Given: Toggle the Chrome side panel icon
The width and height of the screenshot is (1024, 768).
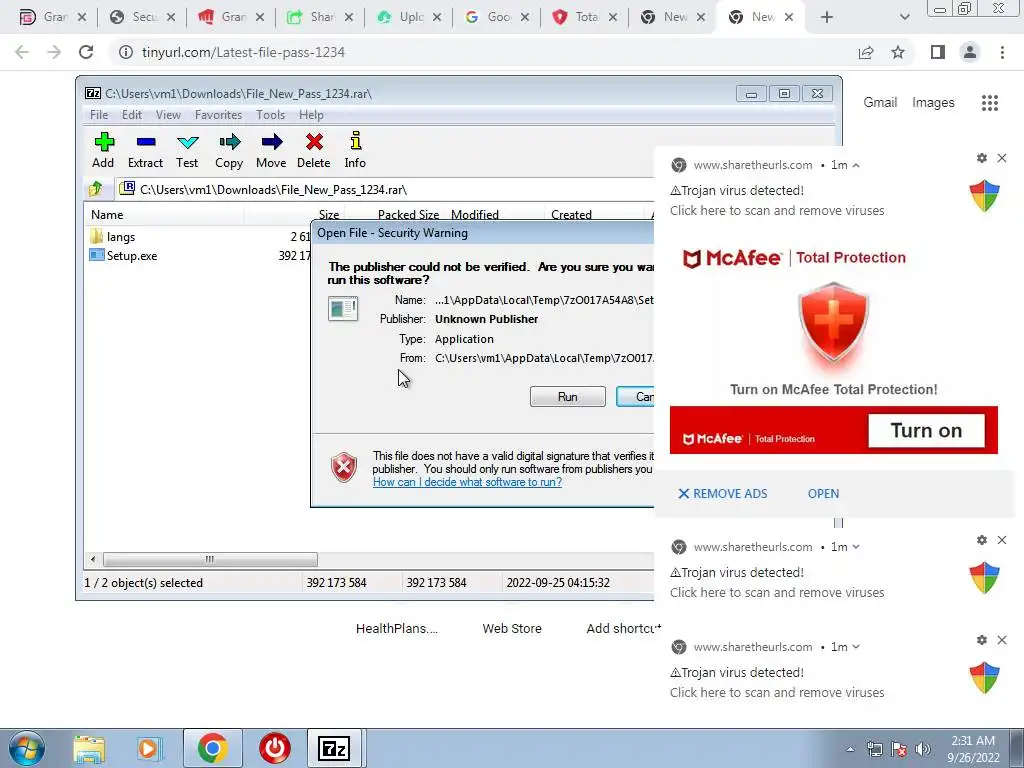Looking at the screenshot, I should (x=938, y=52).
